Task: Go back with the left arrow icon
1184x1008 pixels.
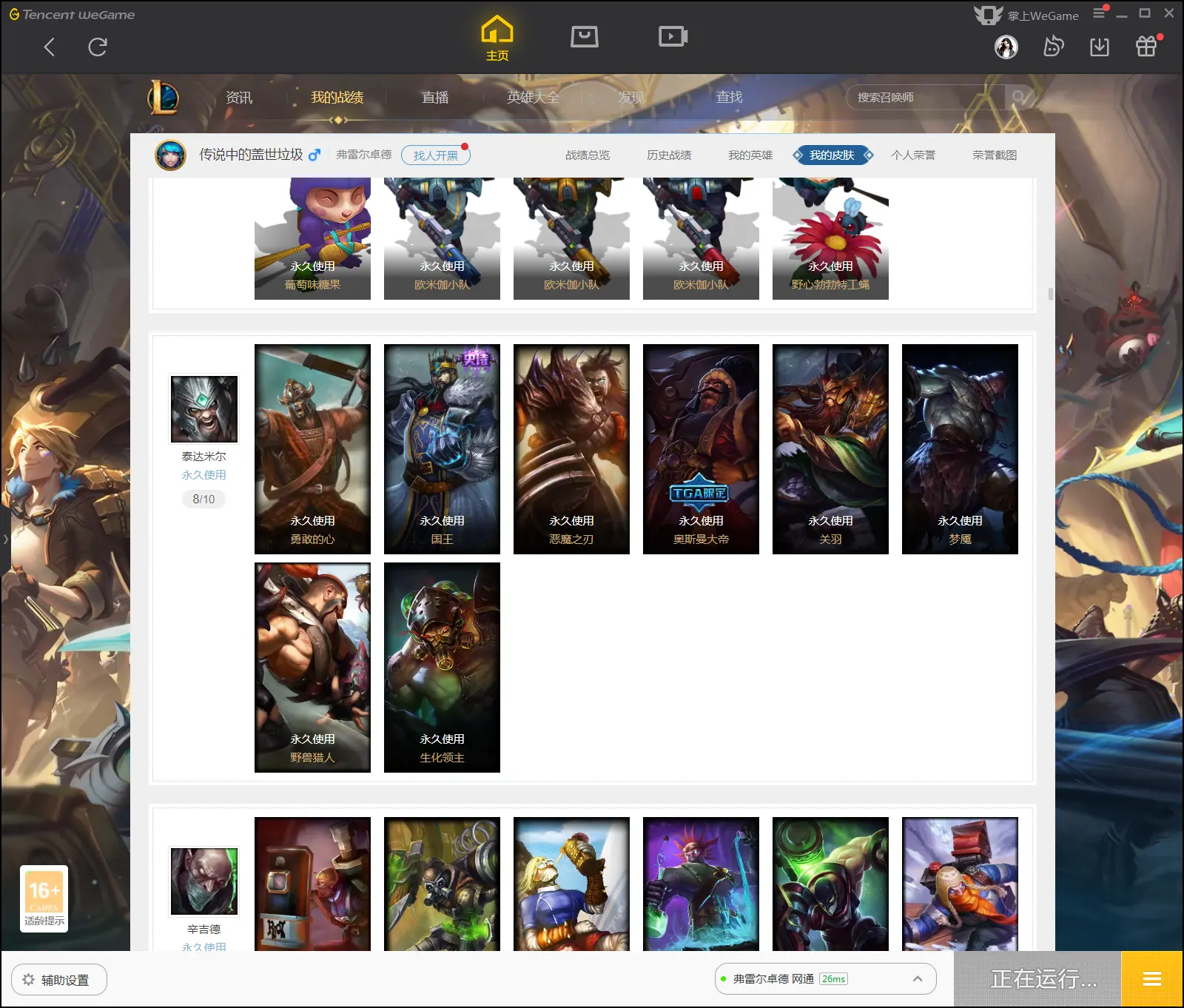Action: tap(50, 47)
